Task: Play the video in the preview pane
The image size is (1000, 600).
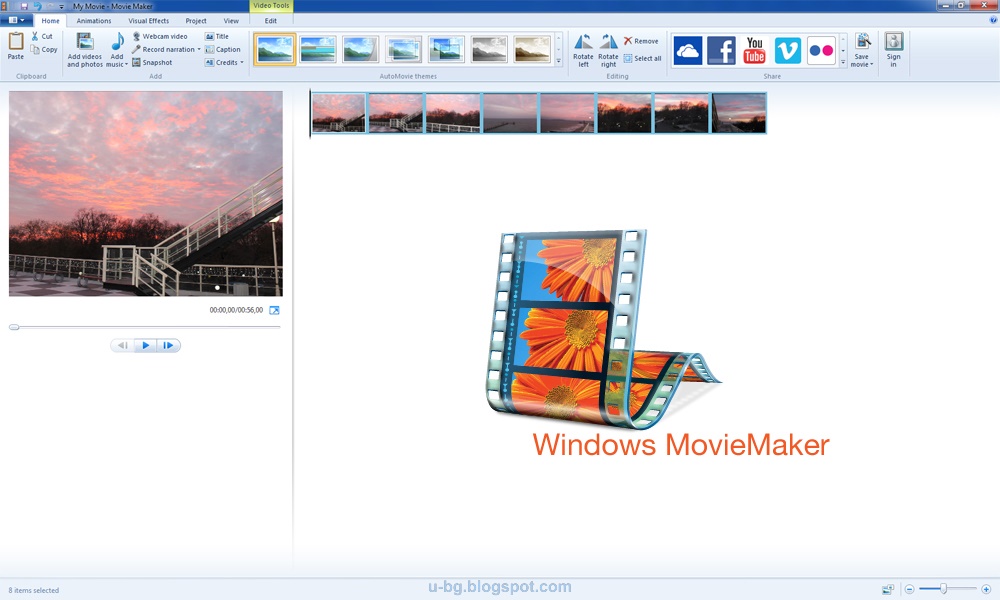Action: point(145,345)
